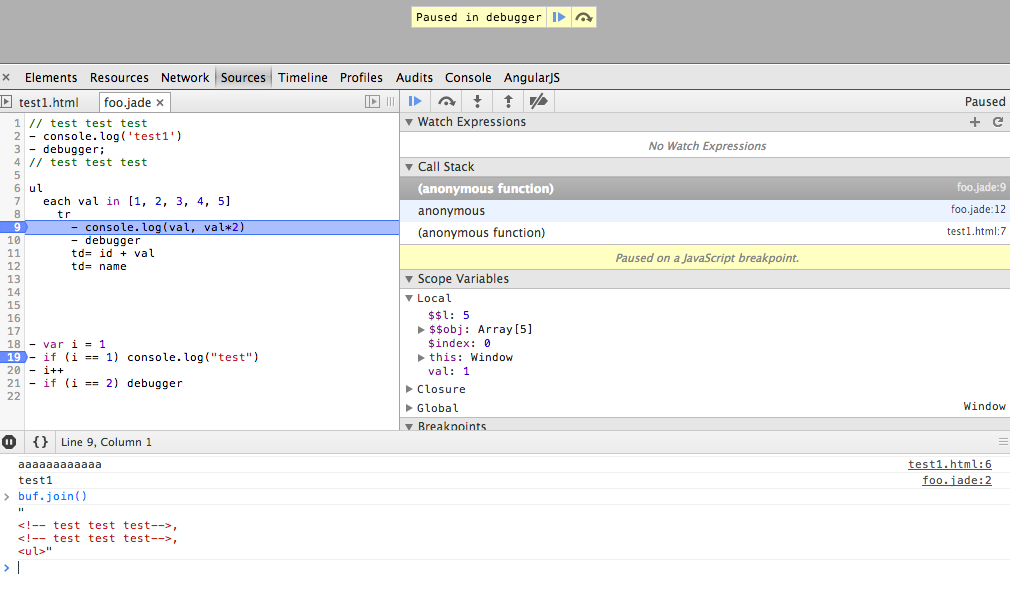Screen dimensions: 1010x600
Task: Select the foo.jade file tab
Action: 128,102
